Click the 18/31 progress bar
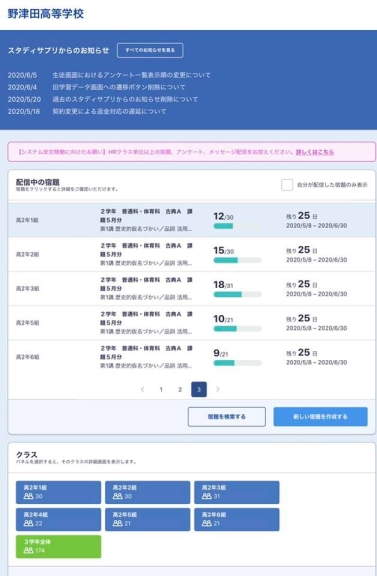Image resolution: width=377 pixels, height=576 pixels. click(x=237, y=294)
